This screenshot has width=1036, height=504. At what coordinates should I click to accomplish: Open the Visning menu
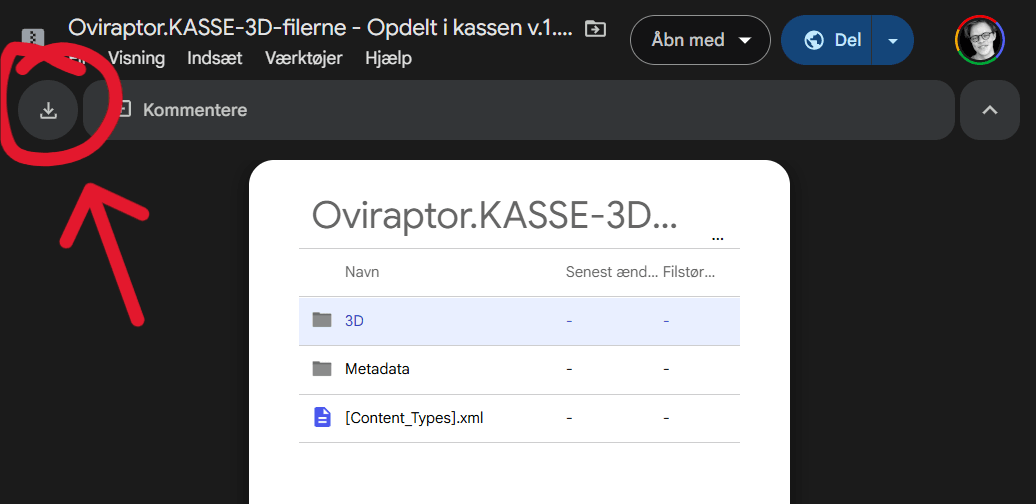(136, 58)
